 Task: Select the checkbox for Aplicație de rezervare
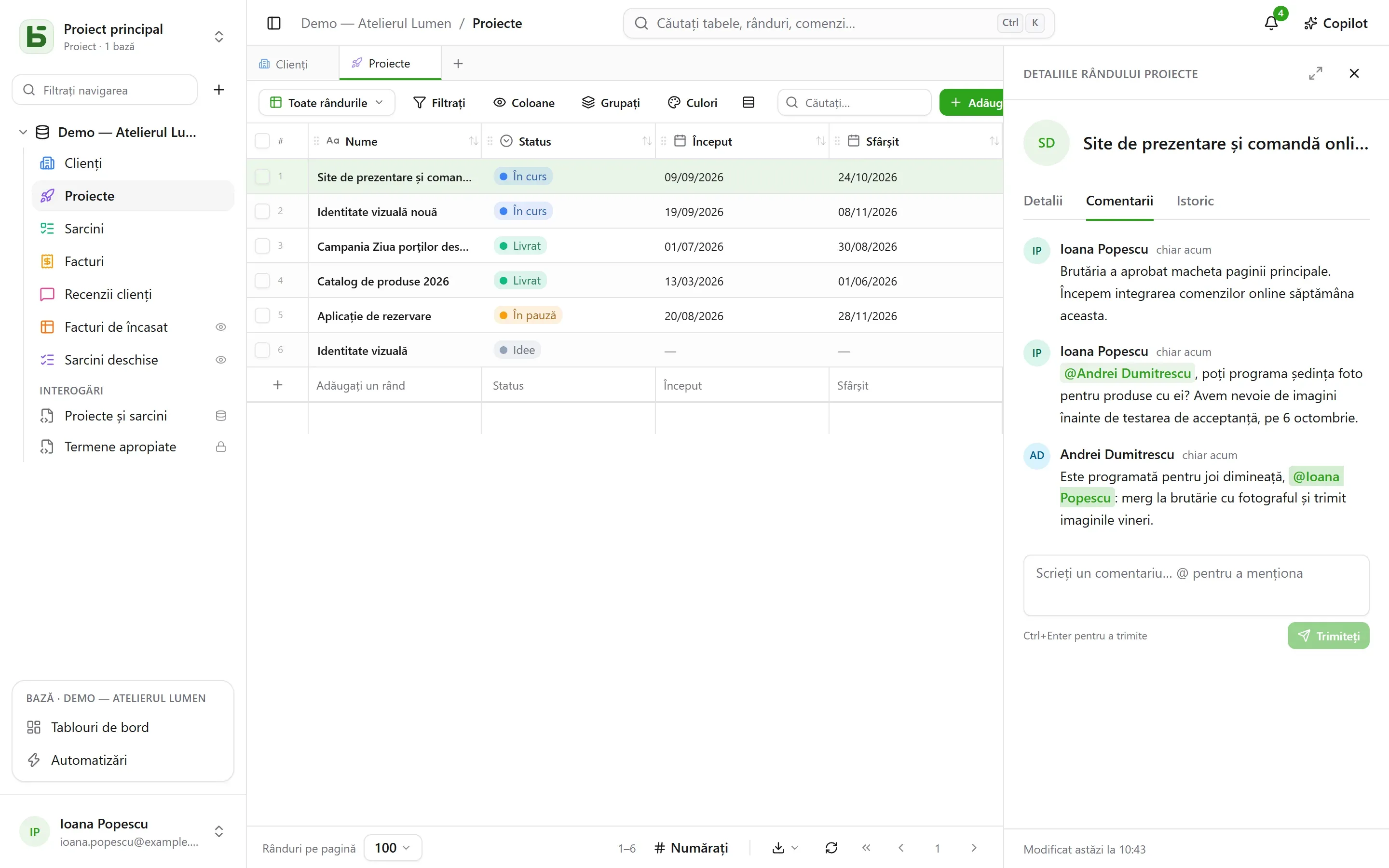(x=262, y=315)
